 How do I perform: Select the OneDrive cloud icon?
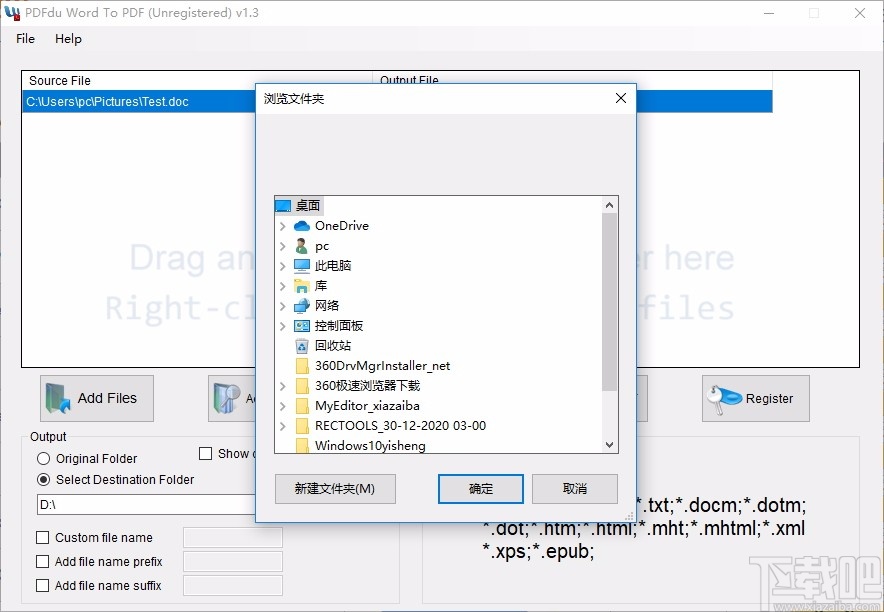coord(302,225)
